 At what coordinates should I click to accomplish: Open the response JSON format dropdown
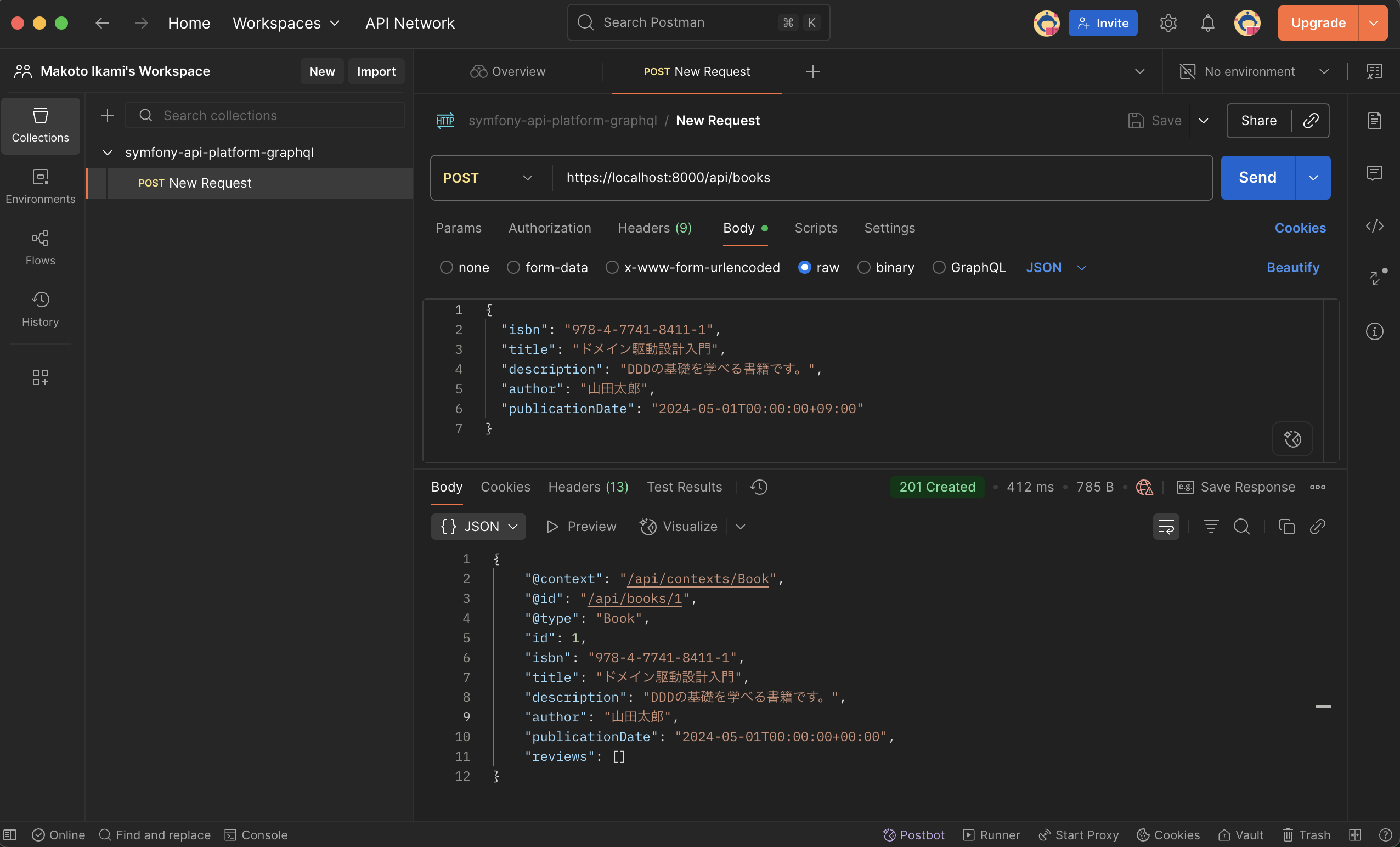pos(478,527)
